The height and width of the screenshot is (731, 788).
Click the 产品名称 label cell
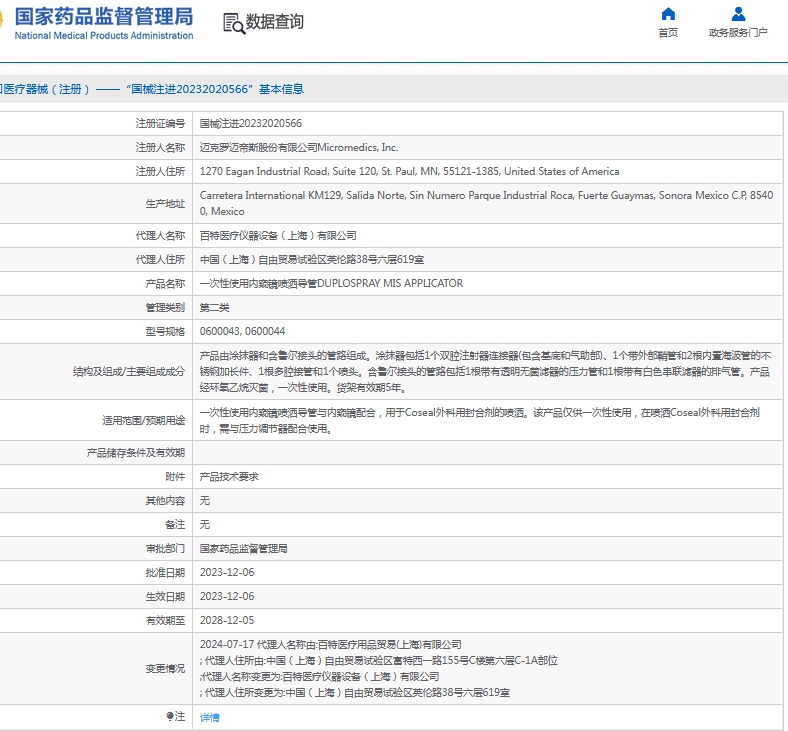point(165,284)
